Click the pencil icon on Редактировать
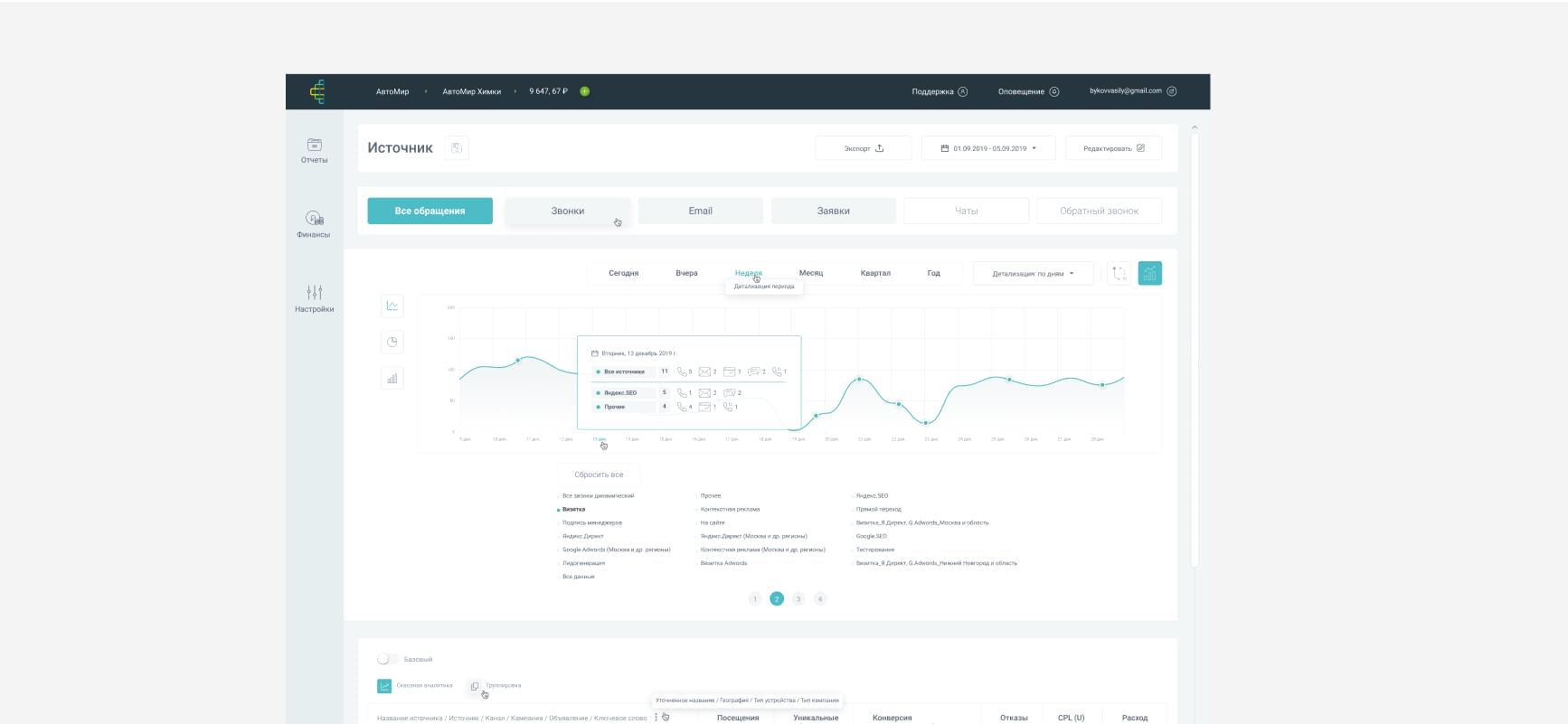This screenshot has width=1568, height=724. (x=1140, y=148)
